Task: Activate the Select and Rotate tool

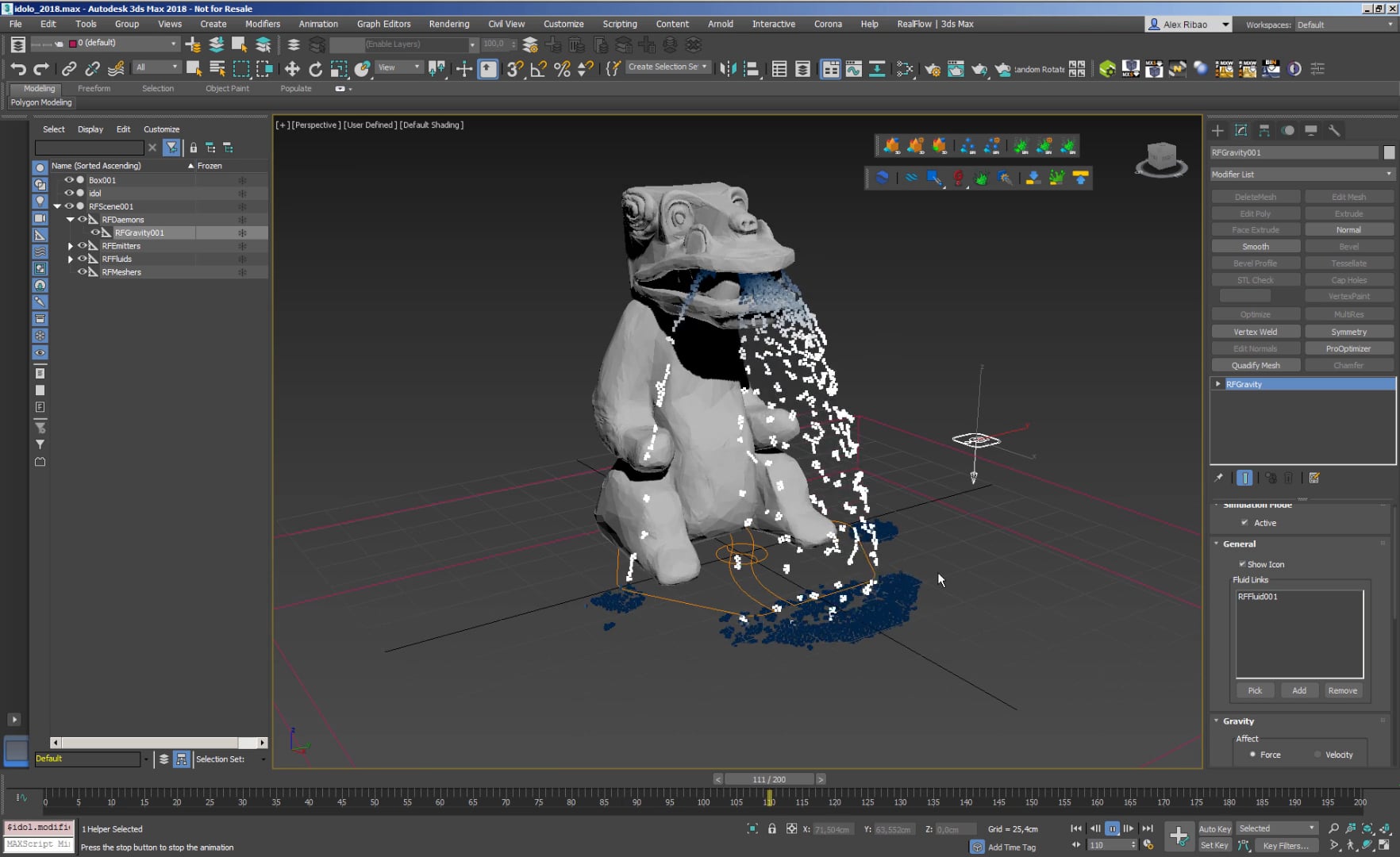Action: click(316, 68)
